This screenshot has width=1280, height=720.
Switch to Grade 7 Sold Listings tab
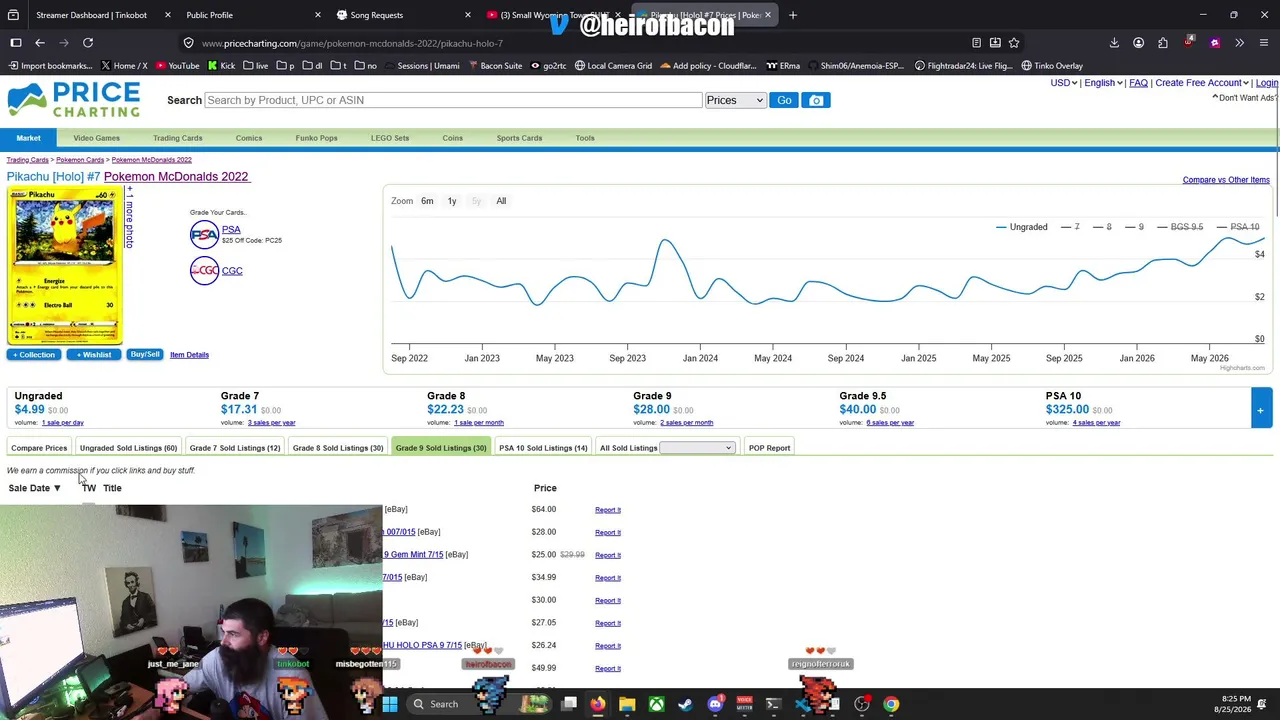coord(235,448)
